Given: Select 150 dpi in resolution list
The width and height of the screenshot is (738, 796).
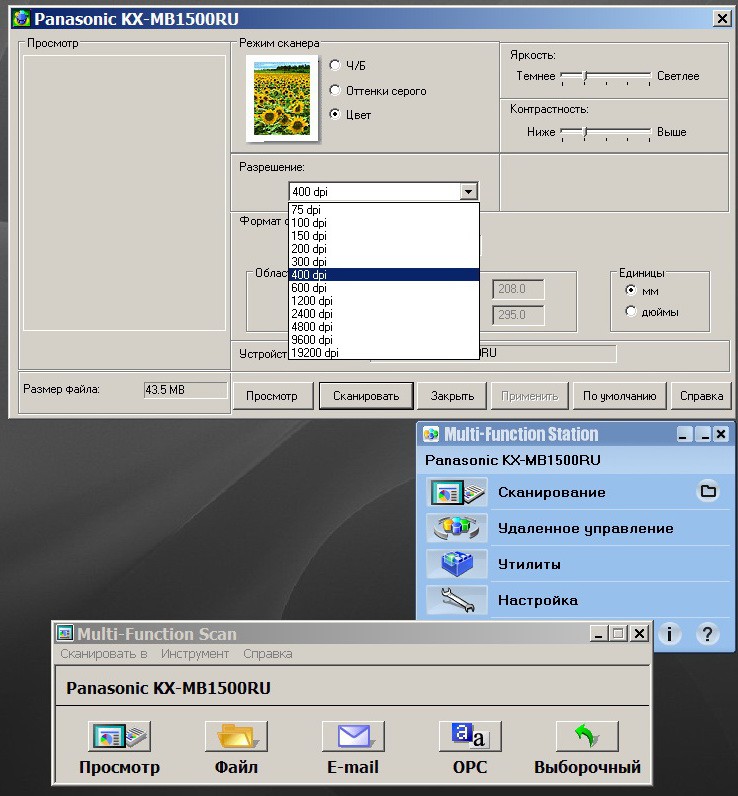Looking at the screenshot, I should 384,236.
